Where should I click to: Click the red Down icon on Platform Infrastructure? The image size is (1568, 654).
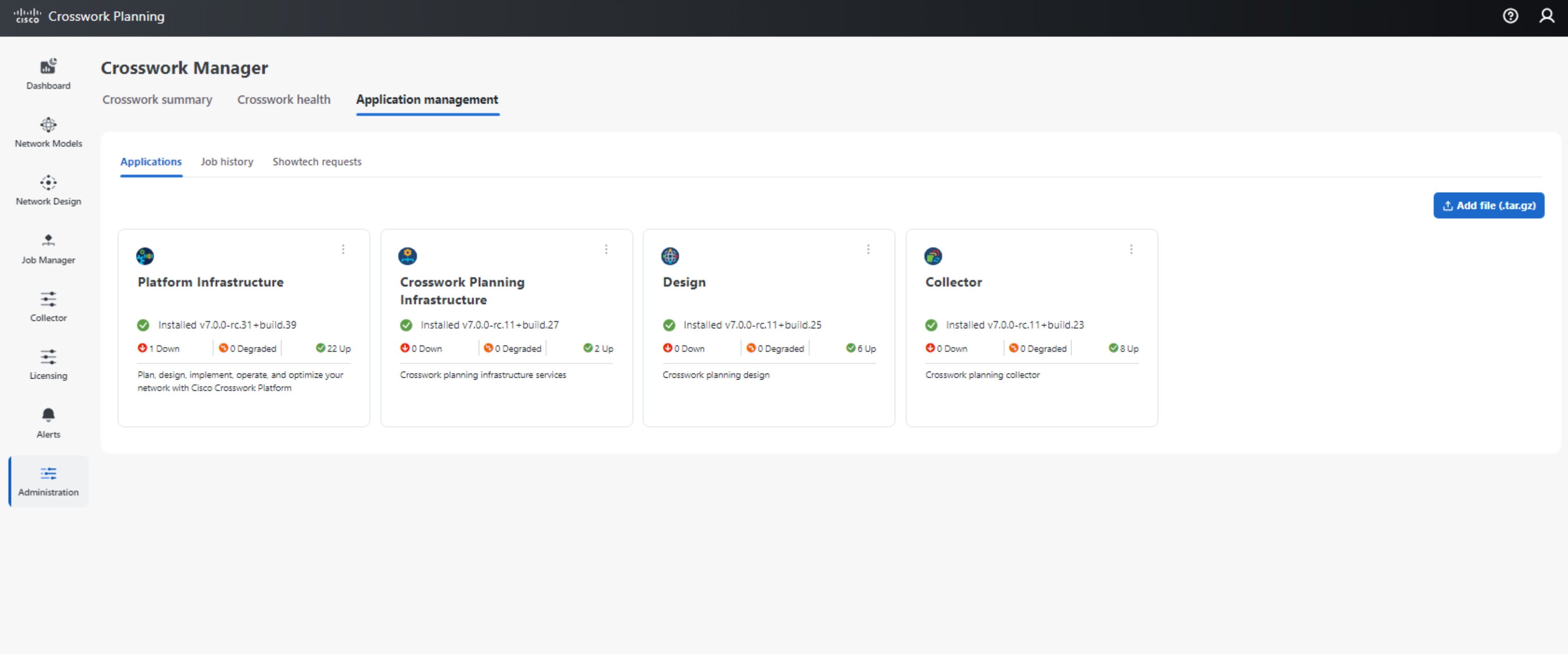142,348
